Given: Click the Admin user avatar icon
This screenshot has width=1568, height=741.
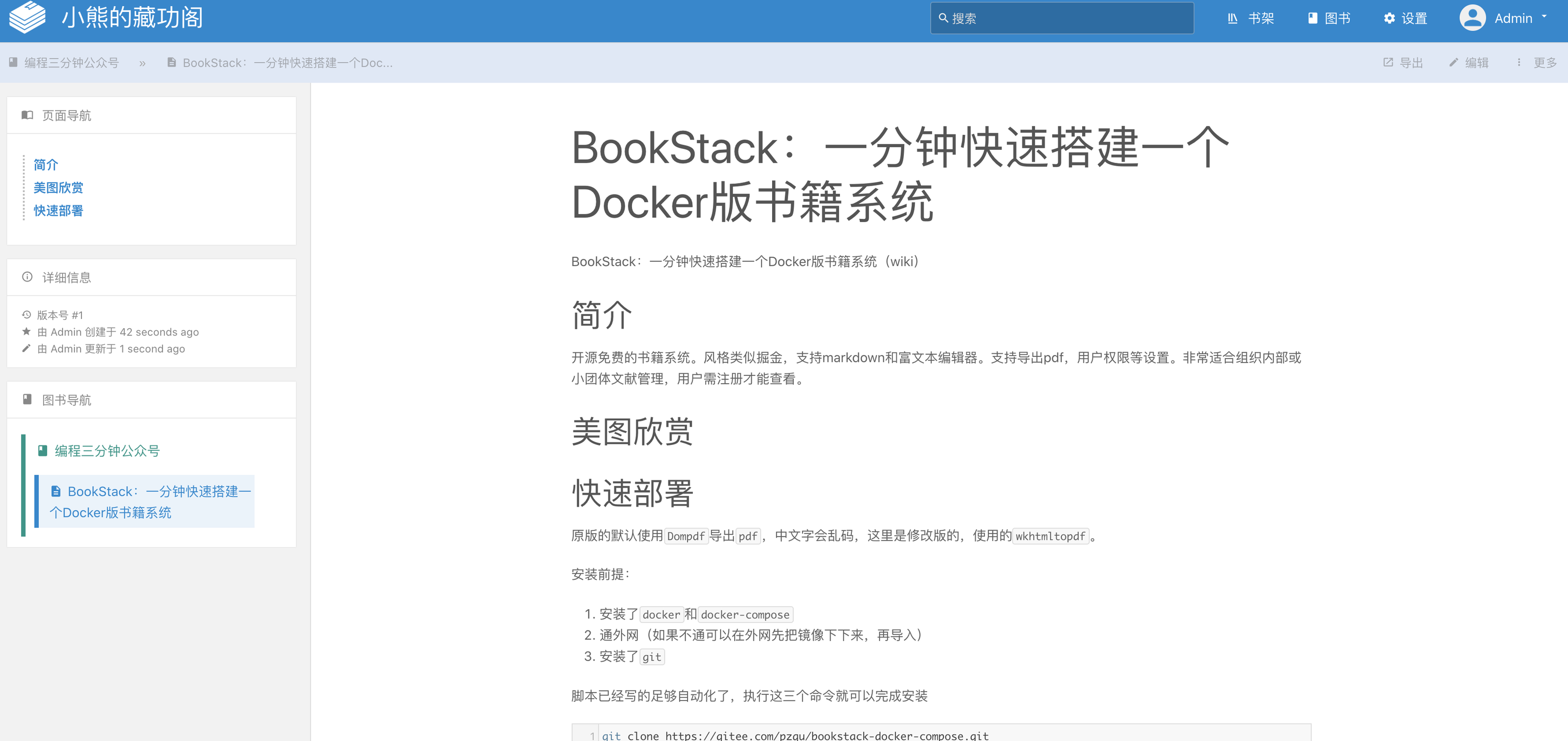Looking at the screenshot, I should tap(1472, 18).
